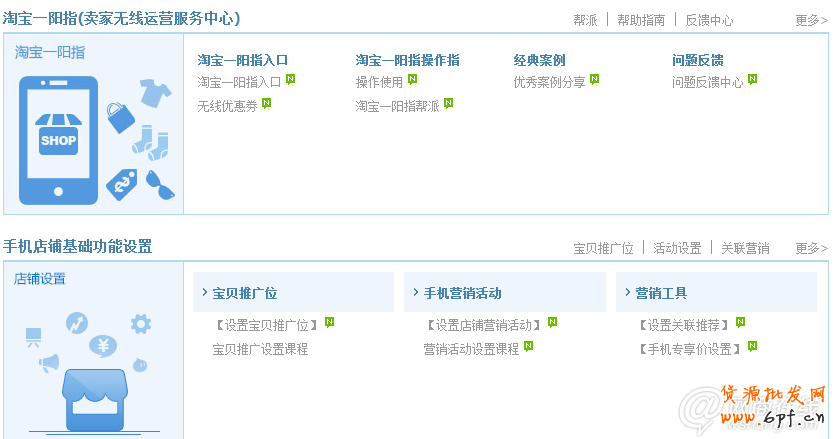835x439 pixels.
Task: Click 更多> beside 反馈中心
Action: pyautogui.click(x=810, y=20)
